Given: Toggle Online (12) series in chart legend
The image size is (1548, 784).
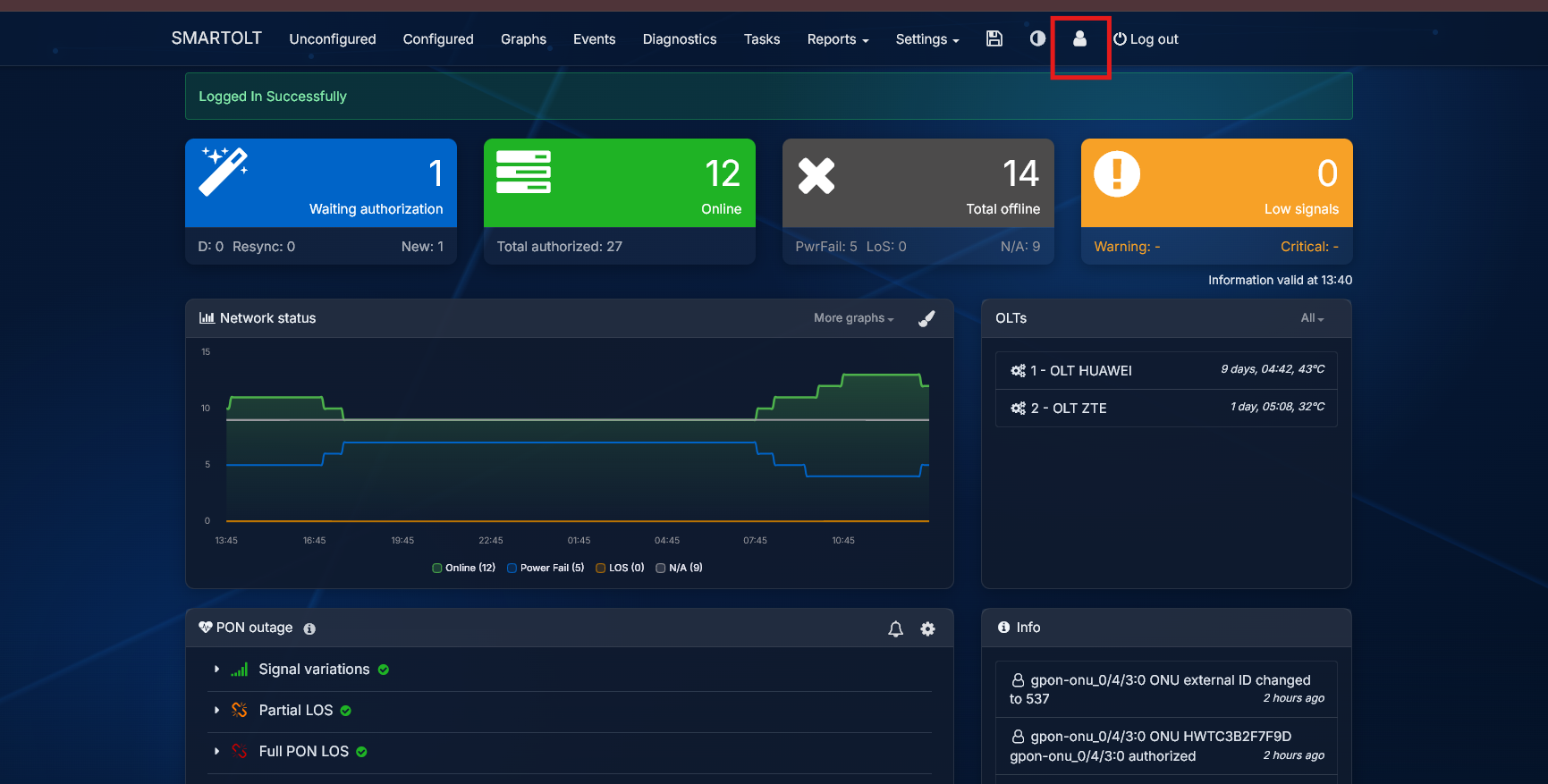Looking at the screenshot, I should tap(463, 569).
